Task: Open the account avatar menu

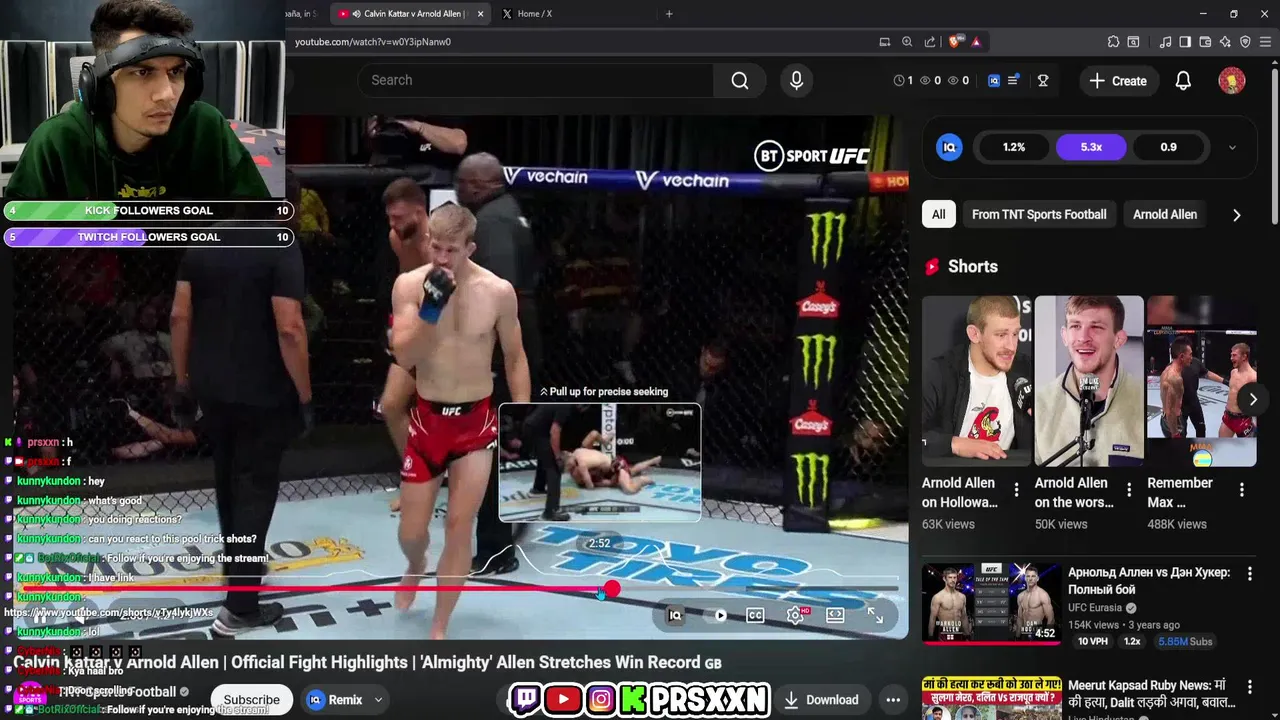Action: coord(1232,81)
